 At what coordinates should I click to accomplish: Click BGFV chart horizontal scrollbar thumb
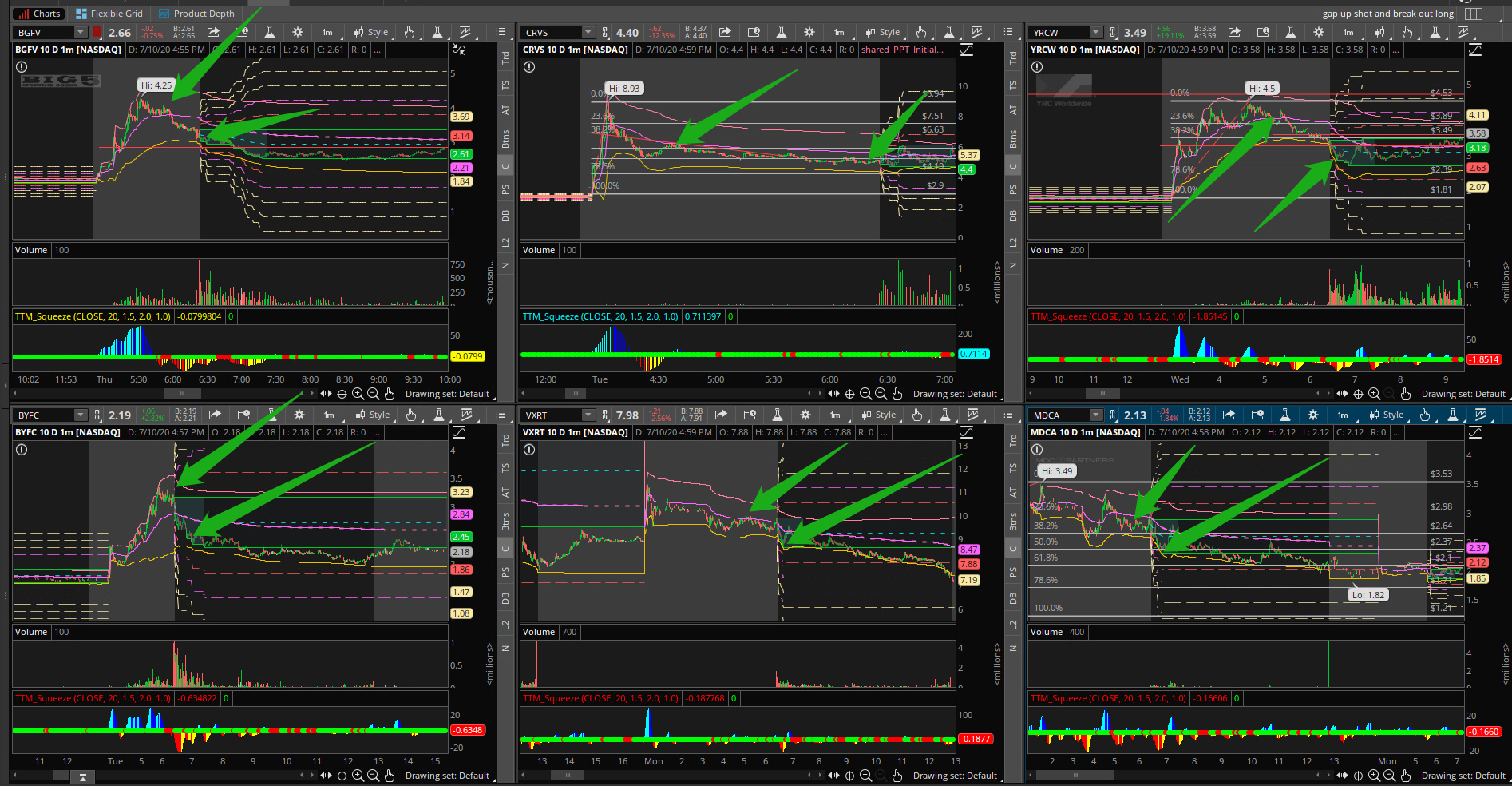(182, 394)
